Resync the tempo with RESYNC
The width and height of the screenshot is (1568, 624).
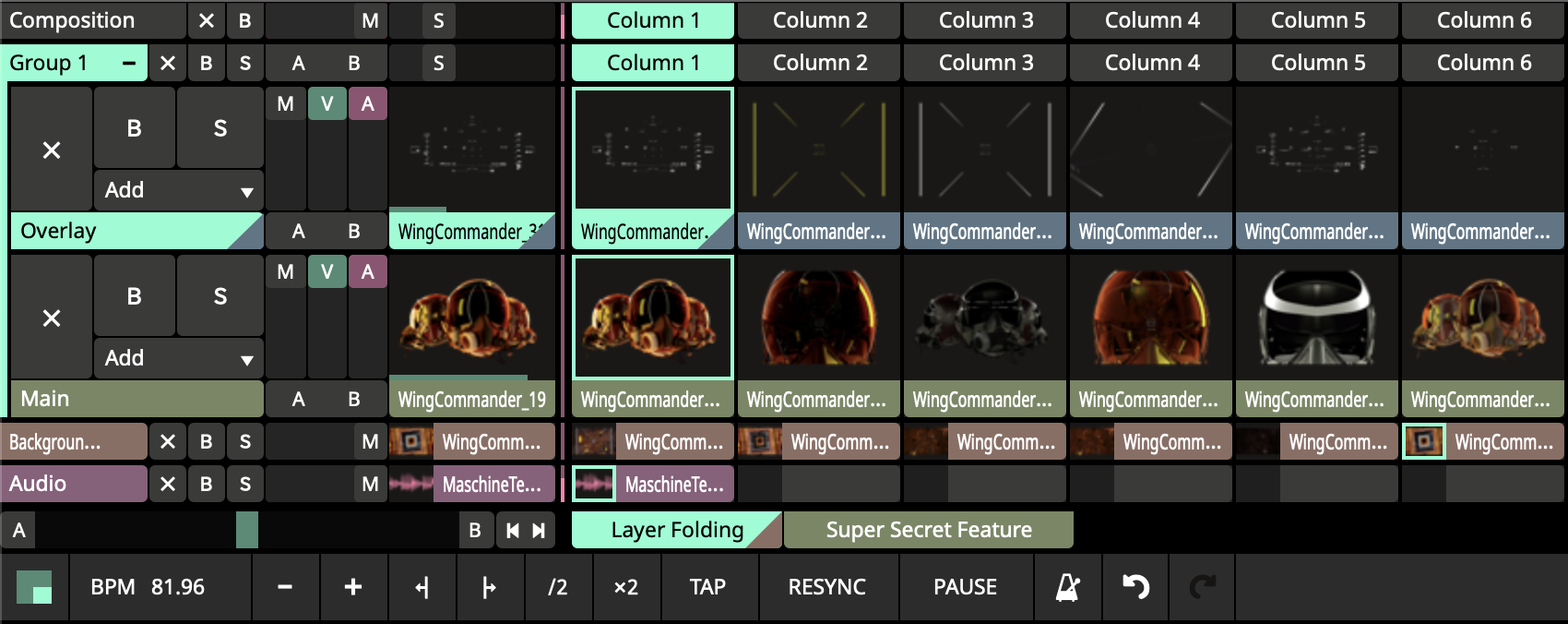[x=826, y=587]
